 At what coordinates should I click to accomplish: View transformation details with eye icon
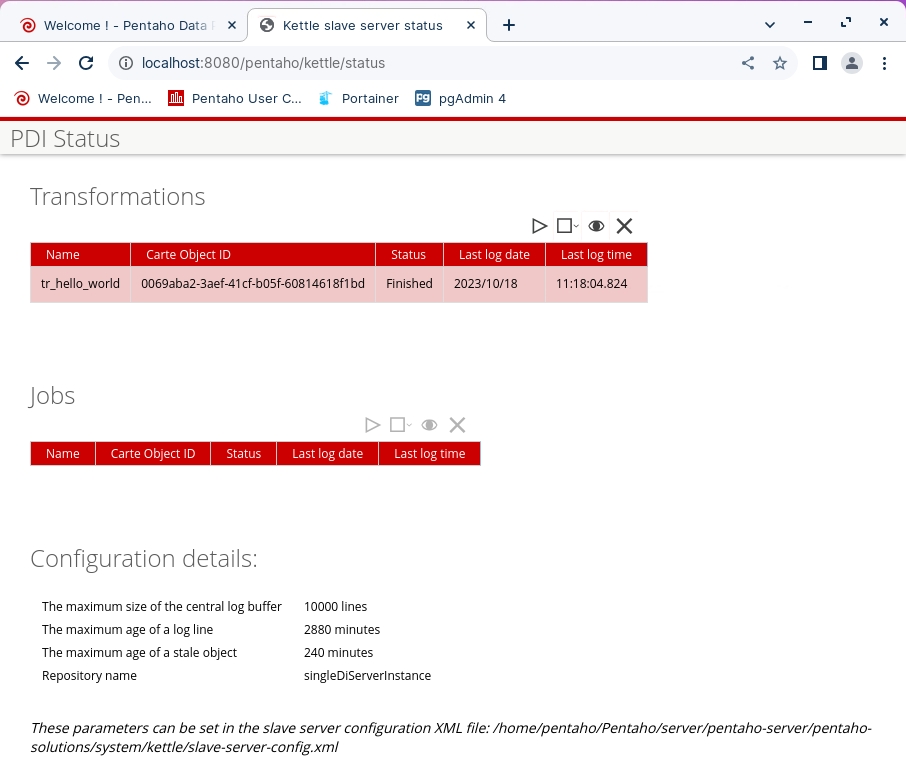pos(596,226)
